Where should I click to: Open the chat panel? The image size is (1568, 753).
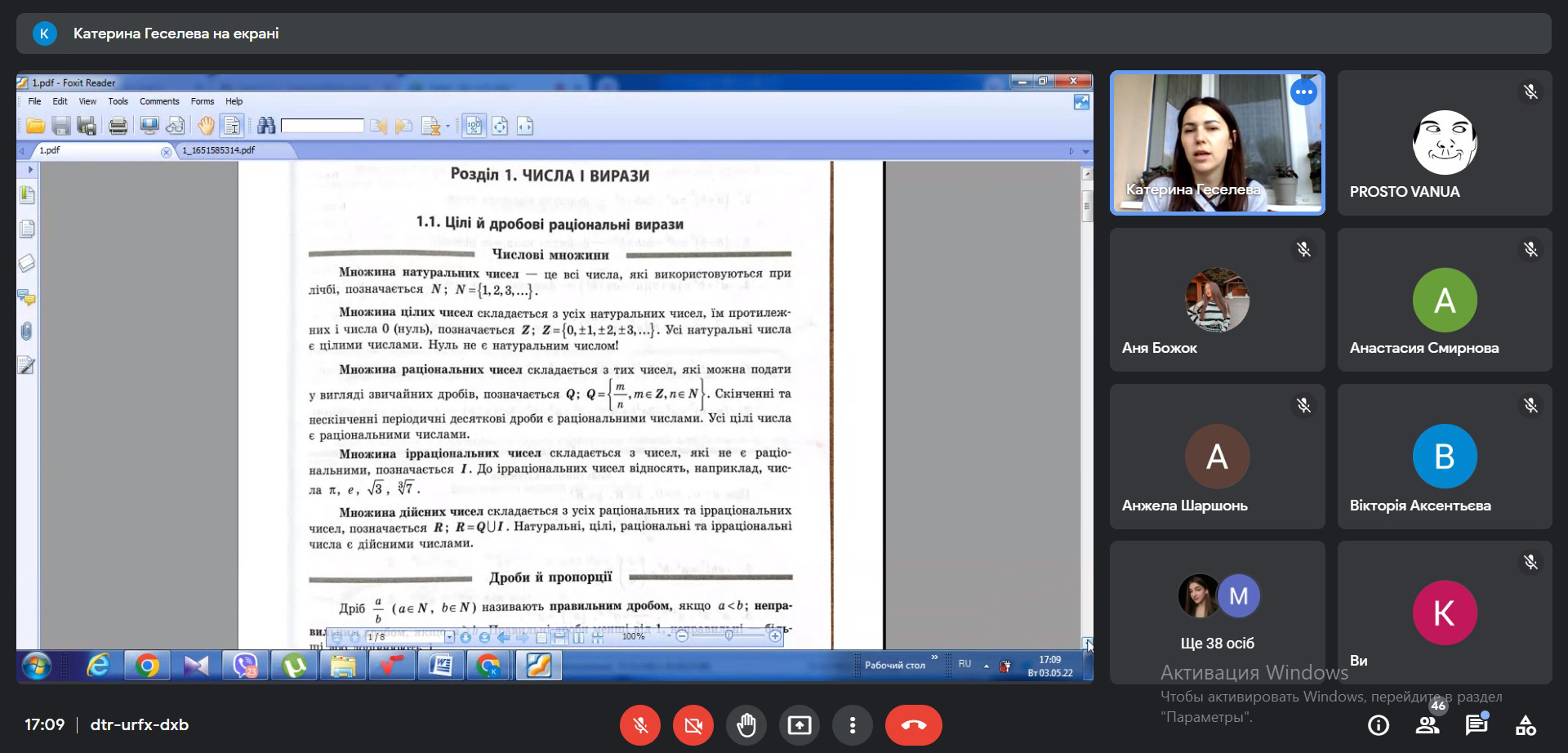1477,725
